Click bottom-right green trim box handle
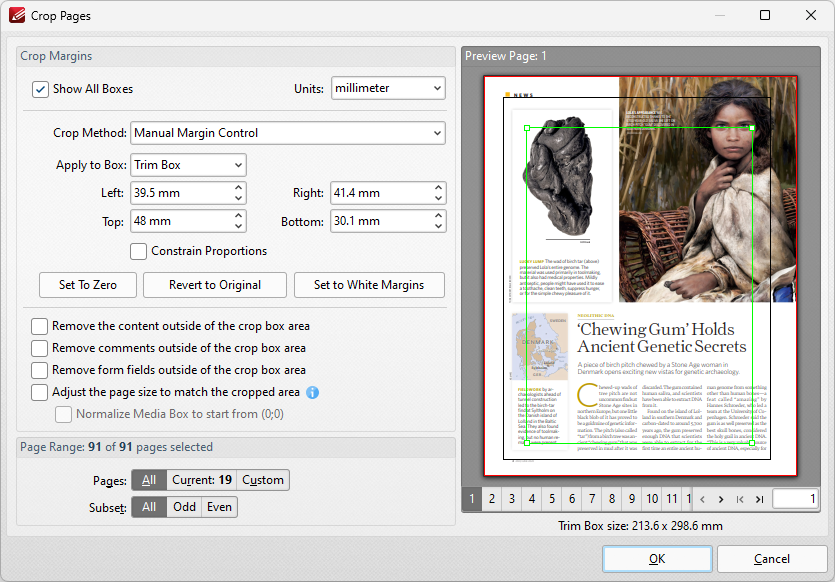 (x=752, y=443)
